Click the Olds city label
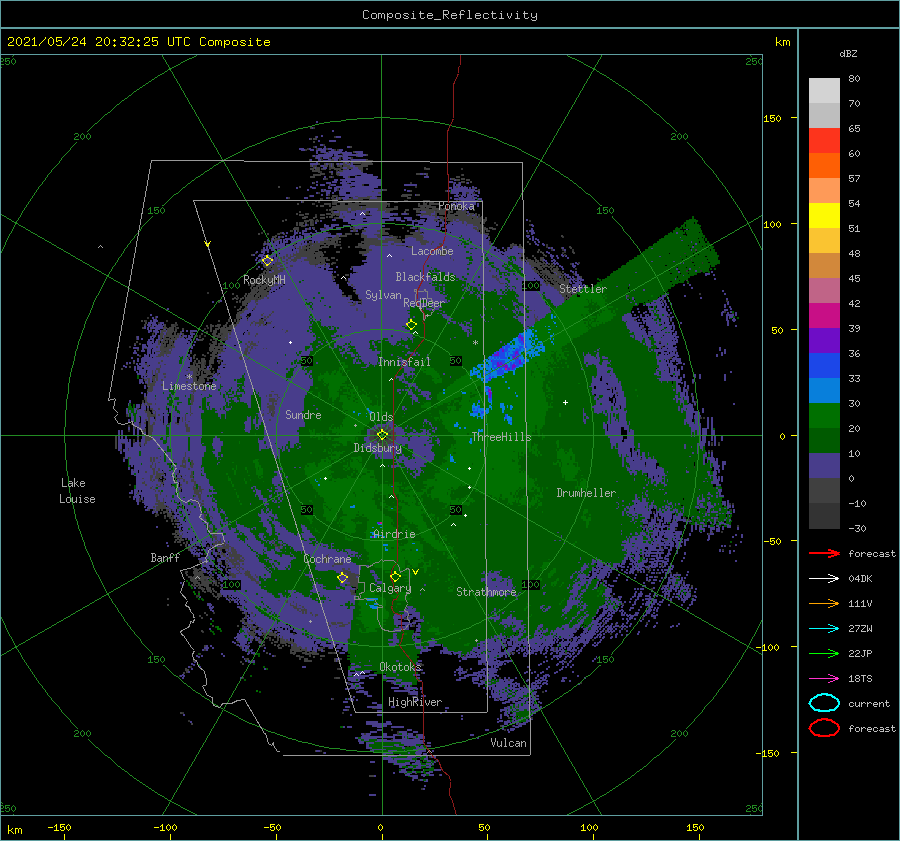The width and height of the screenshot is (900, 841). (381, 417)
